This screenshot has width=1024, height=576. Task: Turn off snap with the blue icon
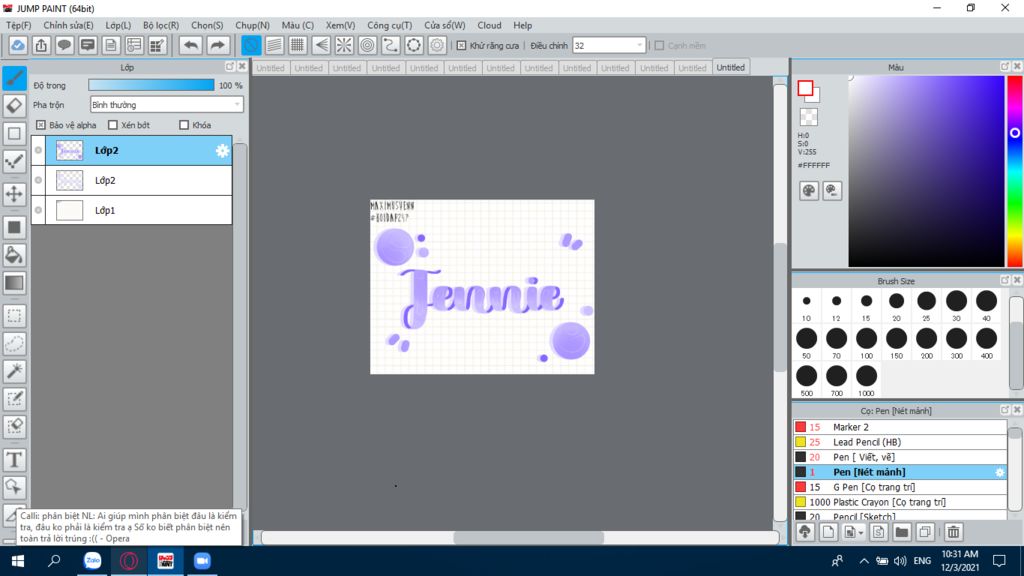(x=251, y=45)
